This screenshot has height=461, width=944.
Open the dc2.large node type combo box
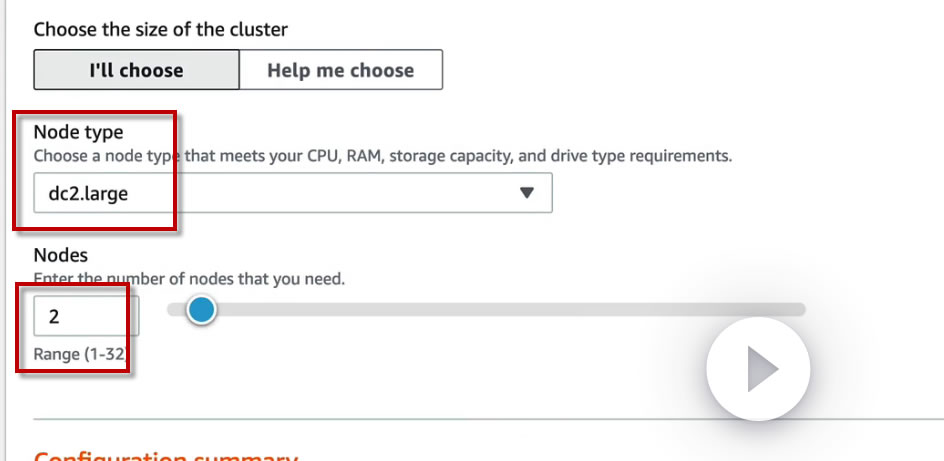[292, 193]
